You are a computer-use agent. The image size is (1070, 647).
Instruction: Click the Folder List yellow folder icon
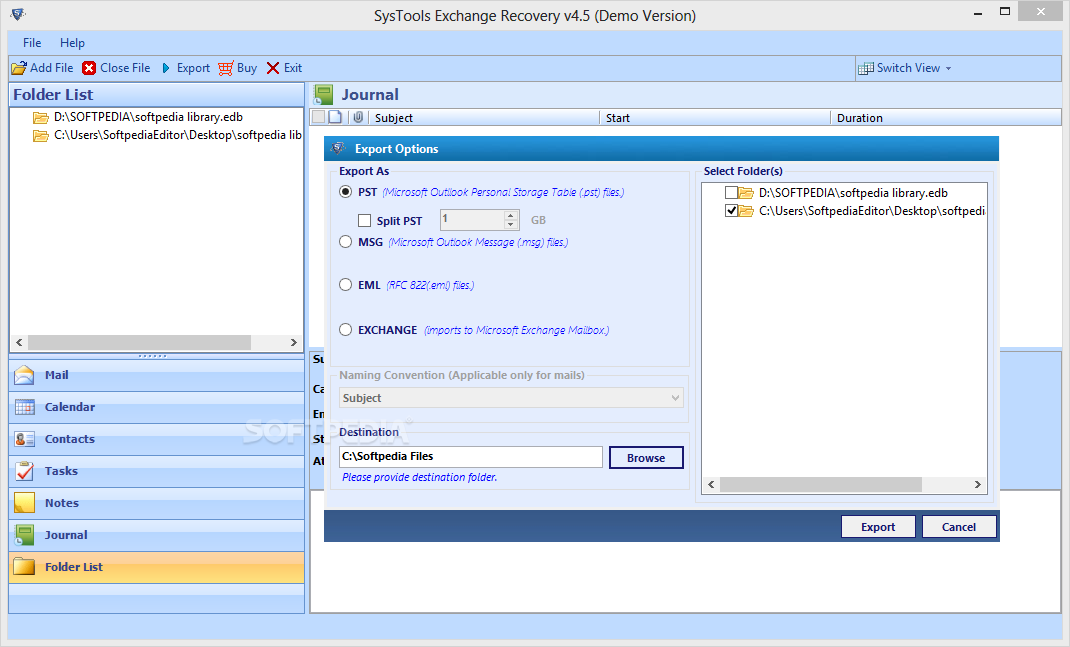click(x=25, y=566)
